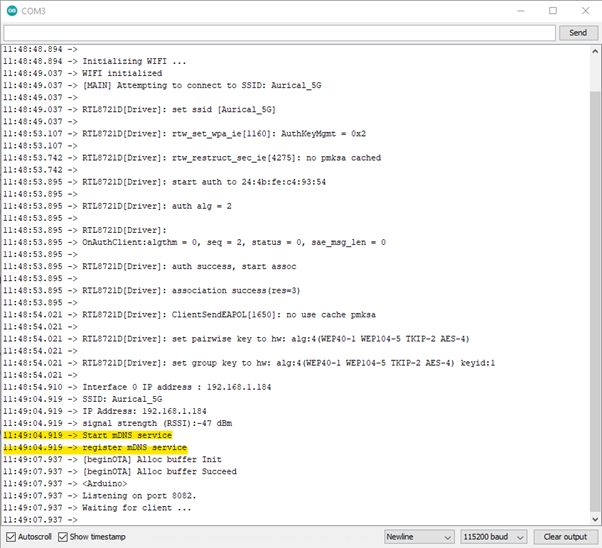602x548 pixels.
Task: Click the 'Attempting to connect to SSID: Aurical_5G' line
Action: tap(162, 85)
